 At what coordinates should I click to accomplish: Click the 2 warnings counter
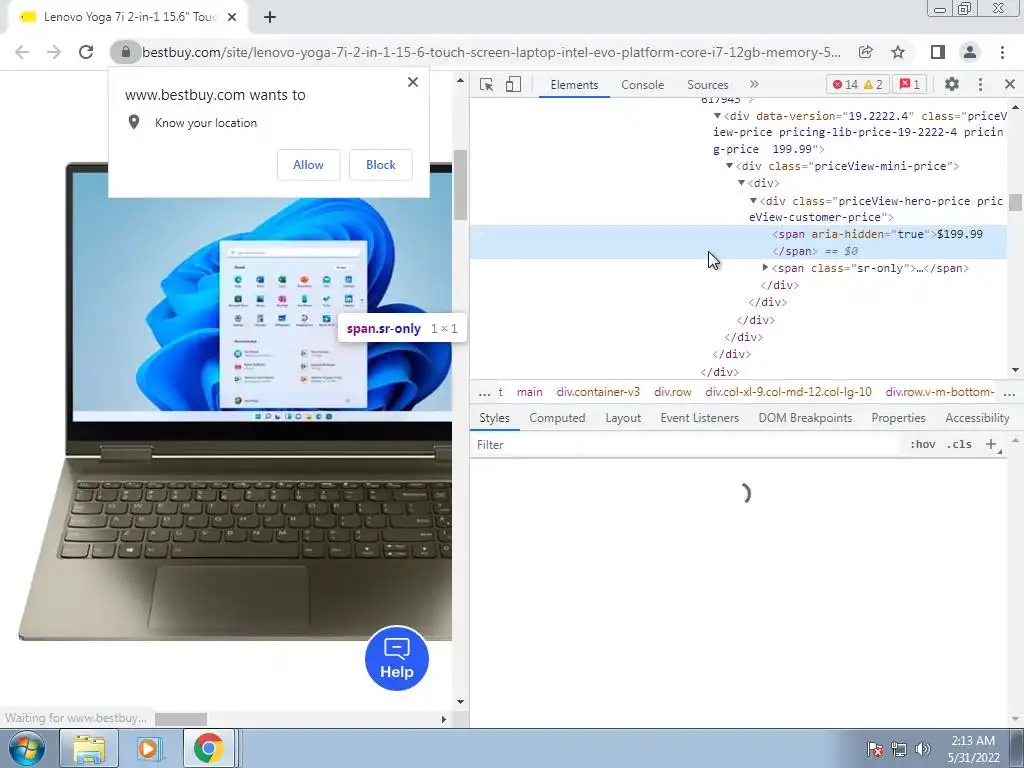pyautogui.click(x=873, y=84)
